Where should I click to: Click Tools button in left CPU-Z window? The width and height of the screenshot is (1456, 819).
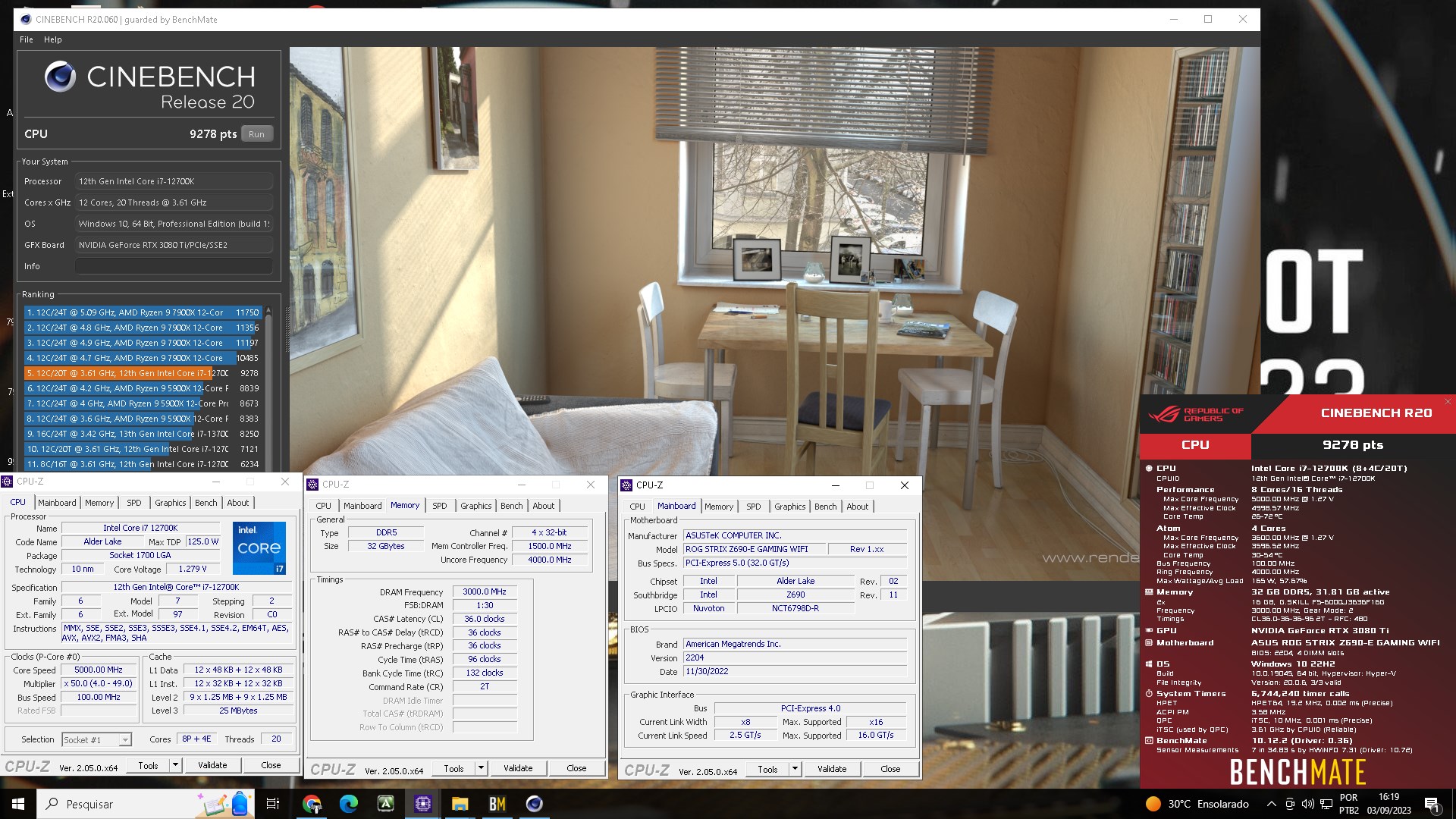149,765
